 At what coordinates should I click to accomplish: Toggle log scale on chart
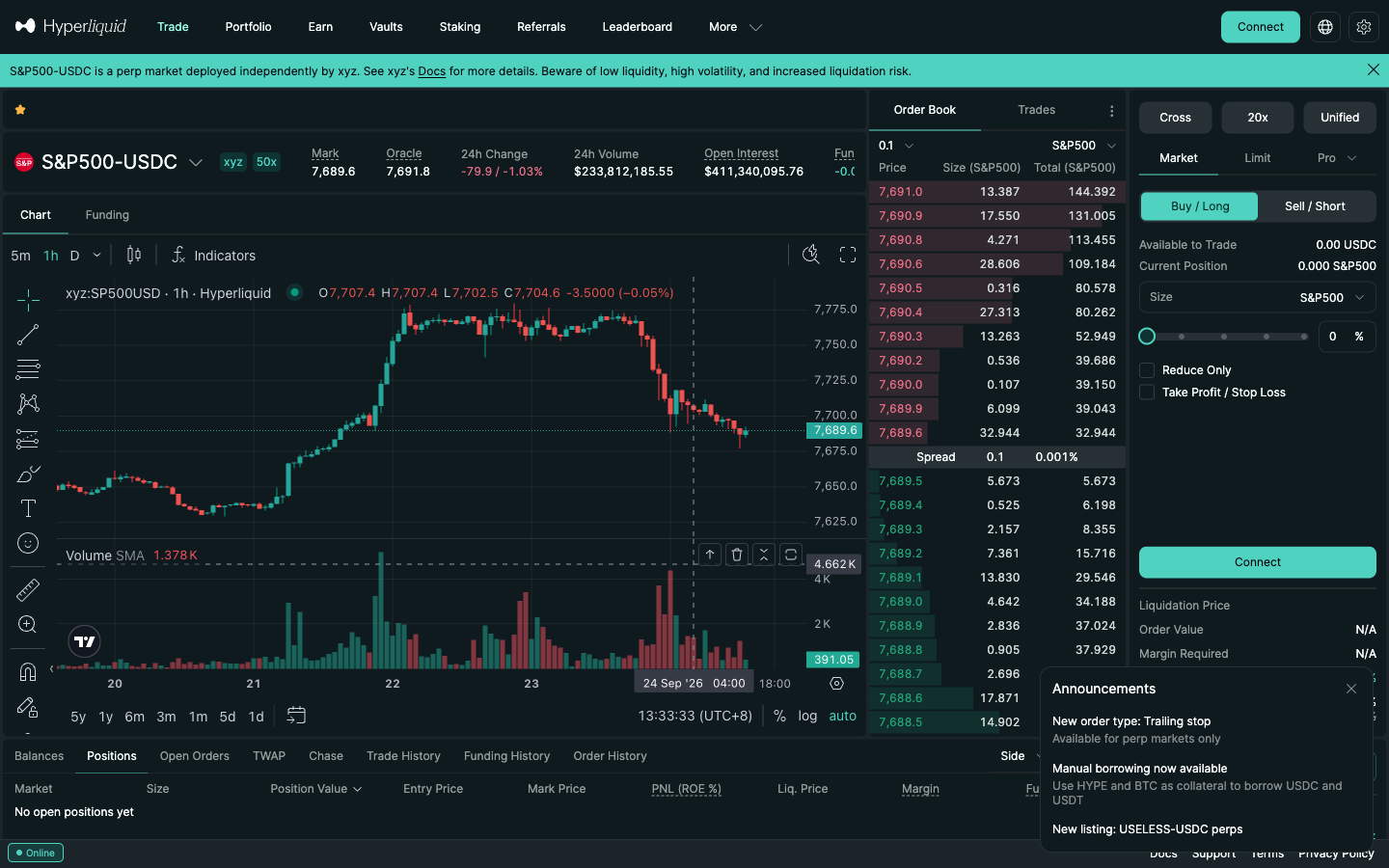click(x=807, y=716)
